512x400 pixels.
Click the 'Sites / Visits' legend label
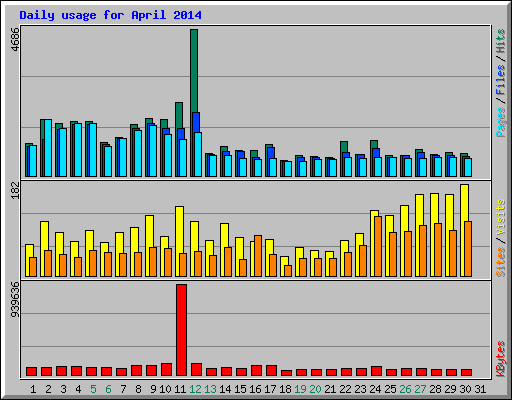point(501,238)
